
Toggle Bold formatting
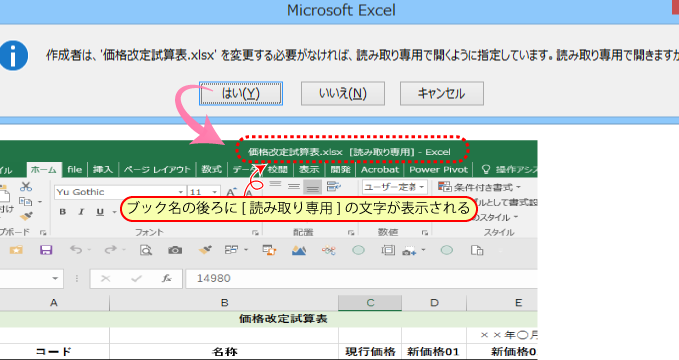click(63, 212)
